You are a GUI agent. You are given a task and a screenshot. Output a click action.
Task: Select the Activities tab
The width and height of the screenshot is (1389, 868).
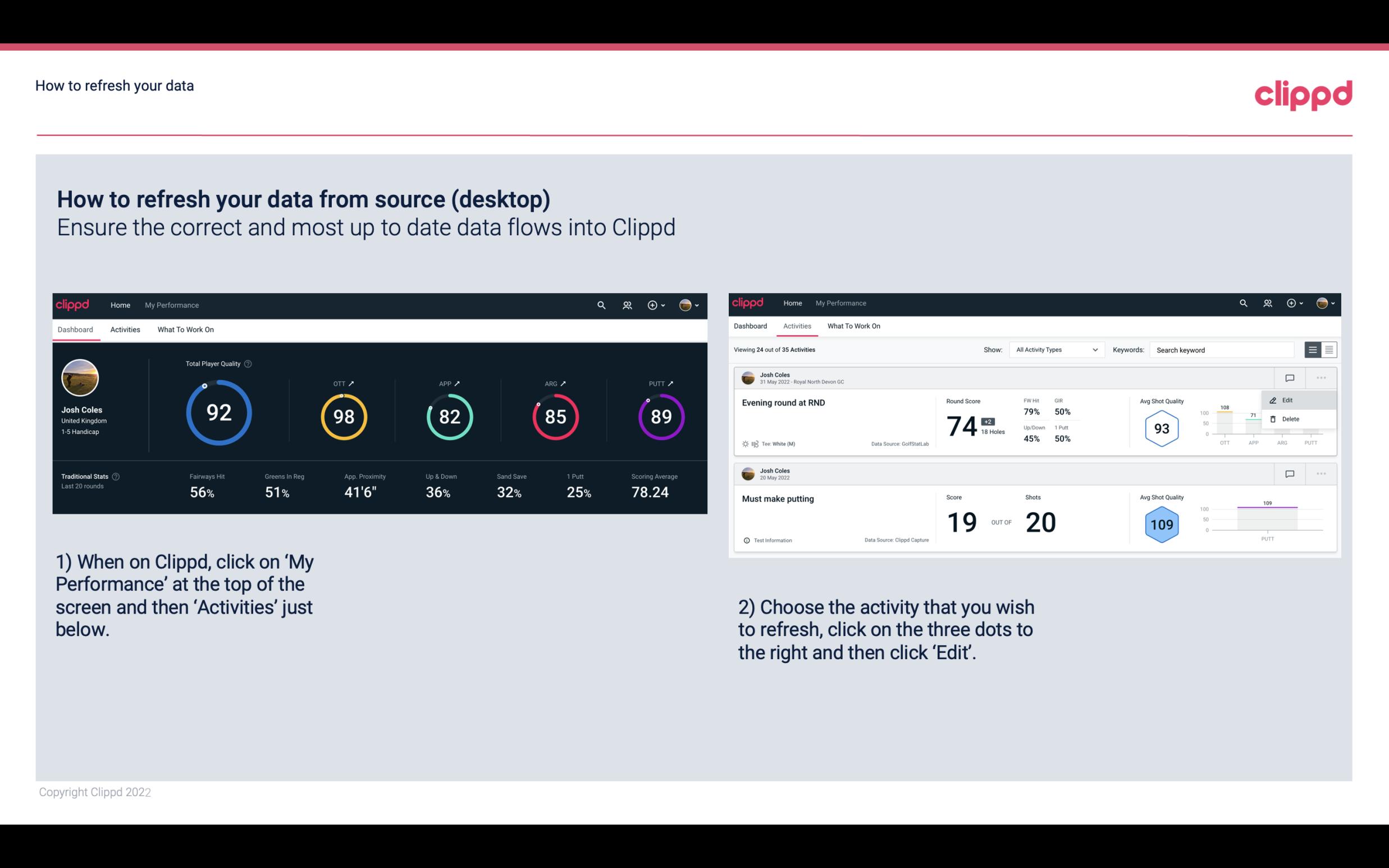pos(124,329)
